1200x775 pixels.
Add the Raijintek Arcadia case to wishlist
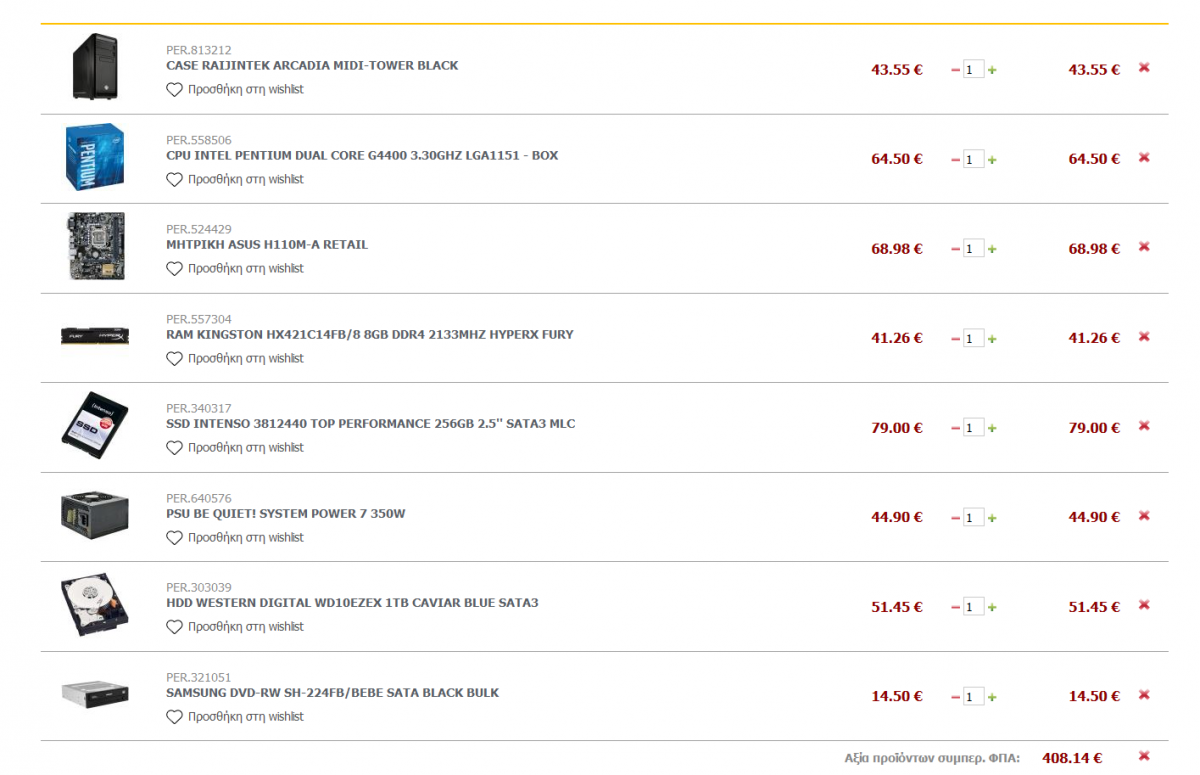[x=235, y=89]
